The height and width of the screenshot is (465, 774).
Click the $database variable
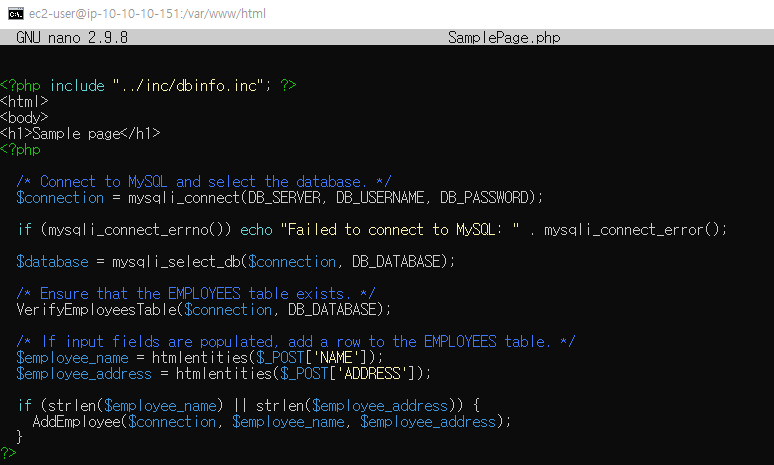click(x=52, y=262)
